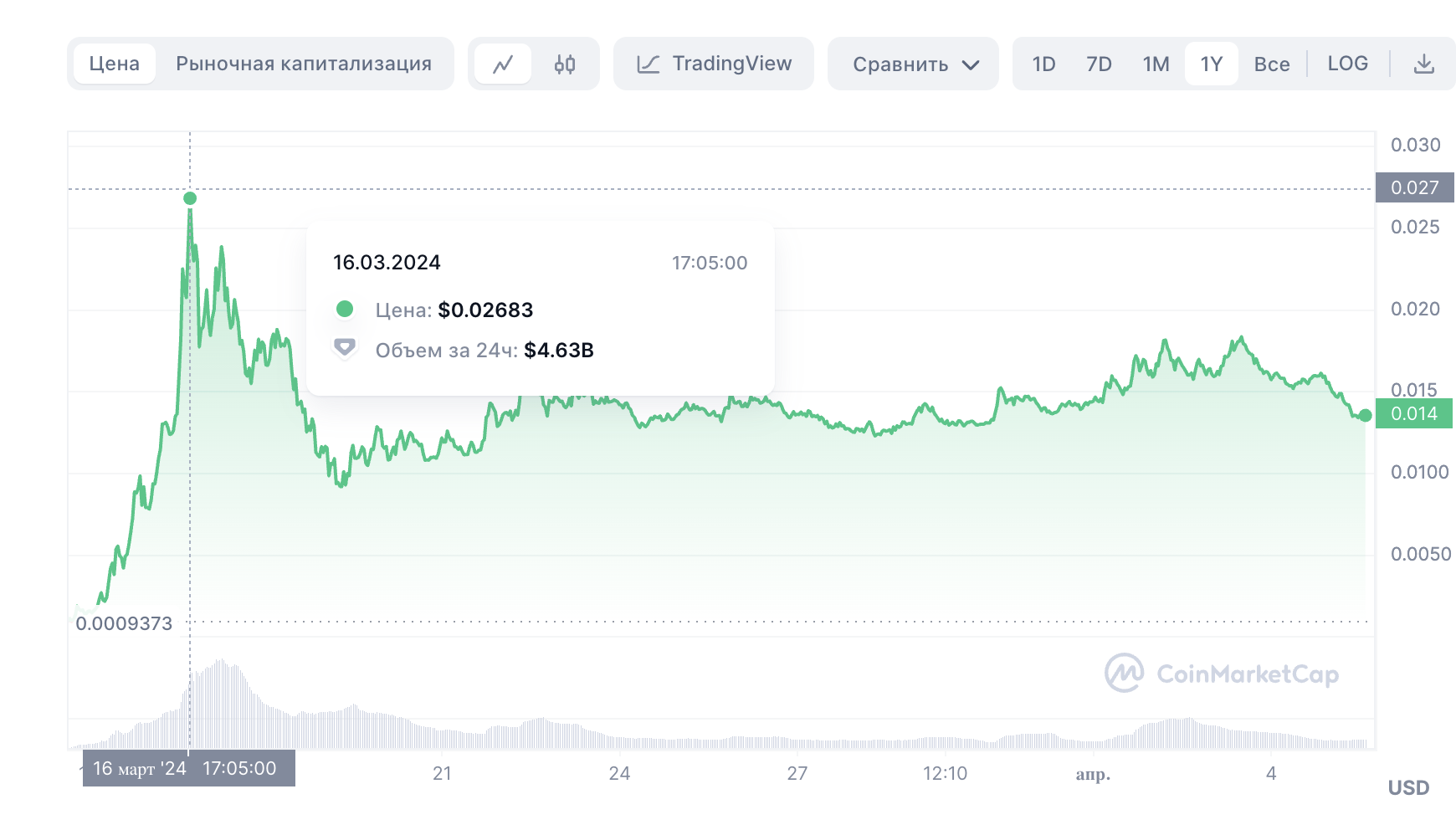This screenshot has width=1456, height=830.
Task: Click the 12:10 time axis label
Action: point(945,773)
